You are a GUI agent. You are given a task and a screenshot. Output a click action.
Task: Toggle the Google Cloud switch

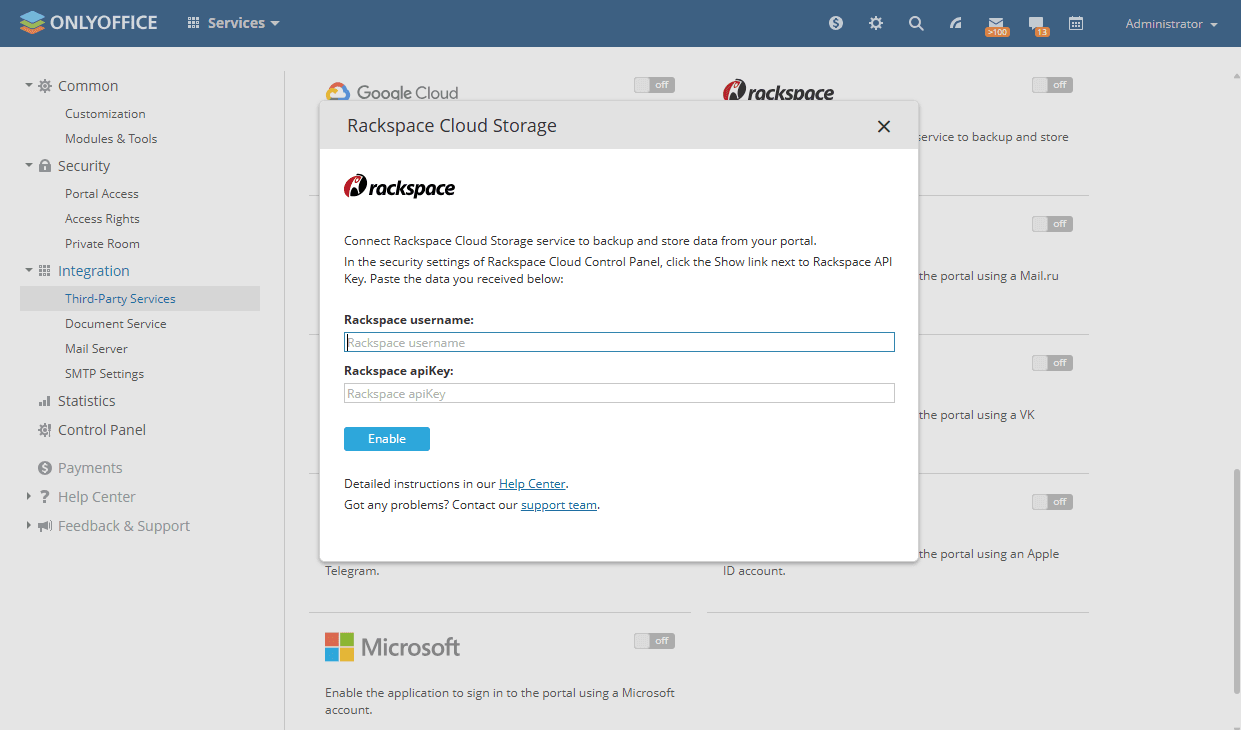point(654,85)
